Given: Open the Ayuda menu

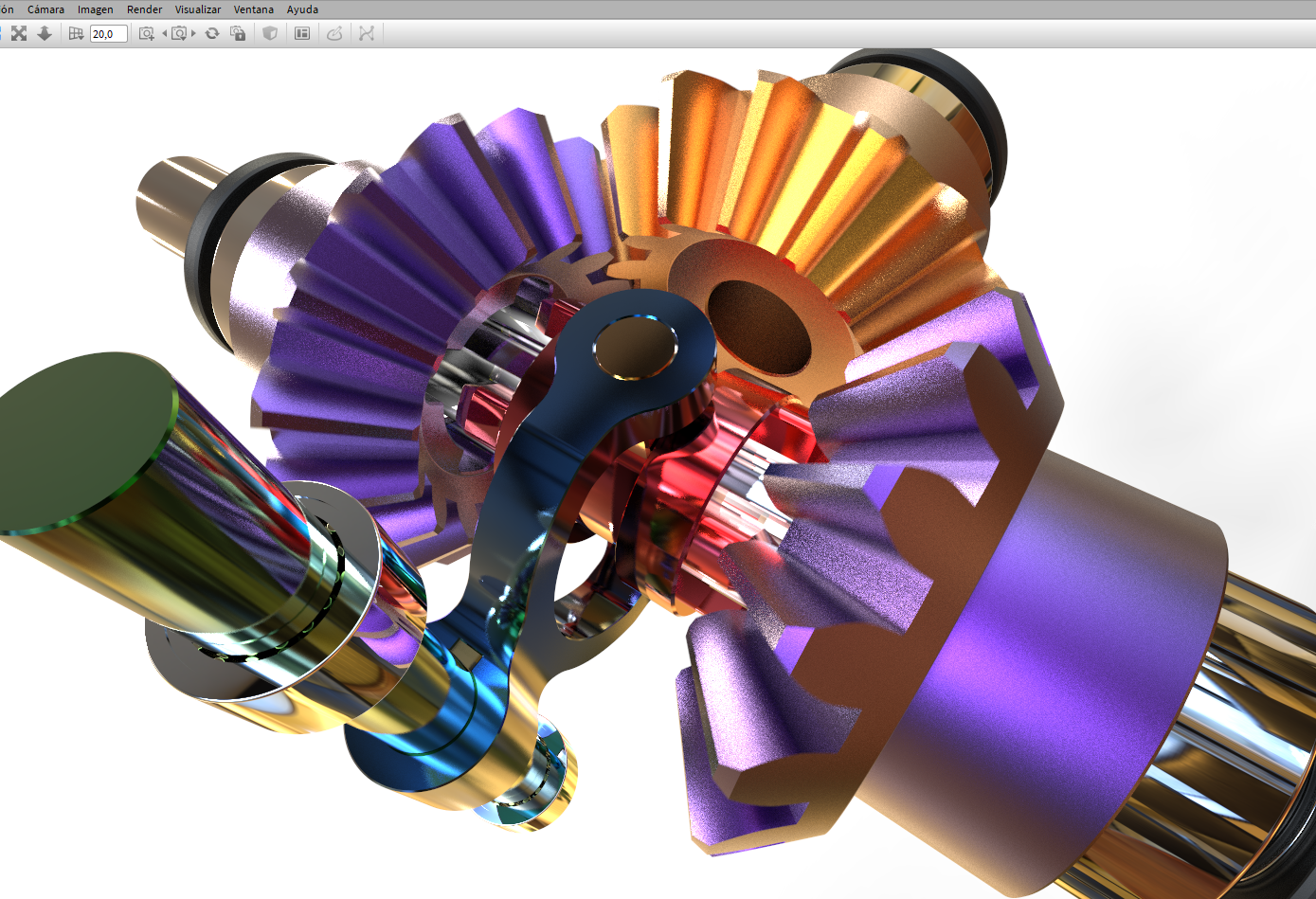Looking at the screenshot, I should coord(303,9).
